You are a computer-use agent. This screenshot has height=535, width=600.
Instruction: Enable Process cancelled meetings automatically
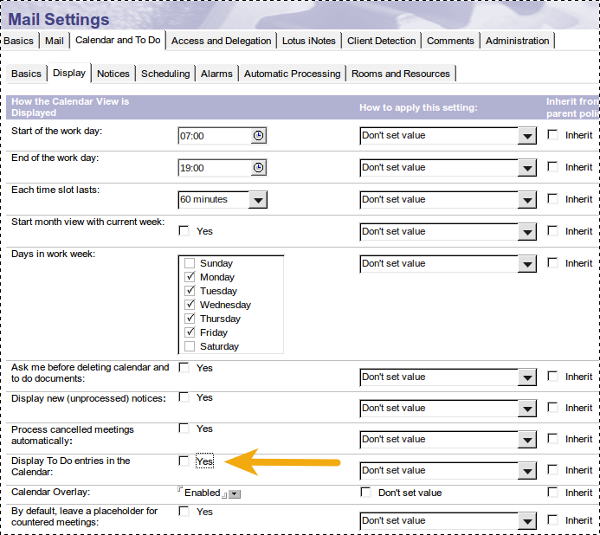(x=184, y=428)
